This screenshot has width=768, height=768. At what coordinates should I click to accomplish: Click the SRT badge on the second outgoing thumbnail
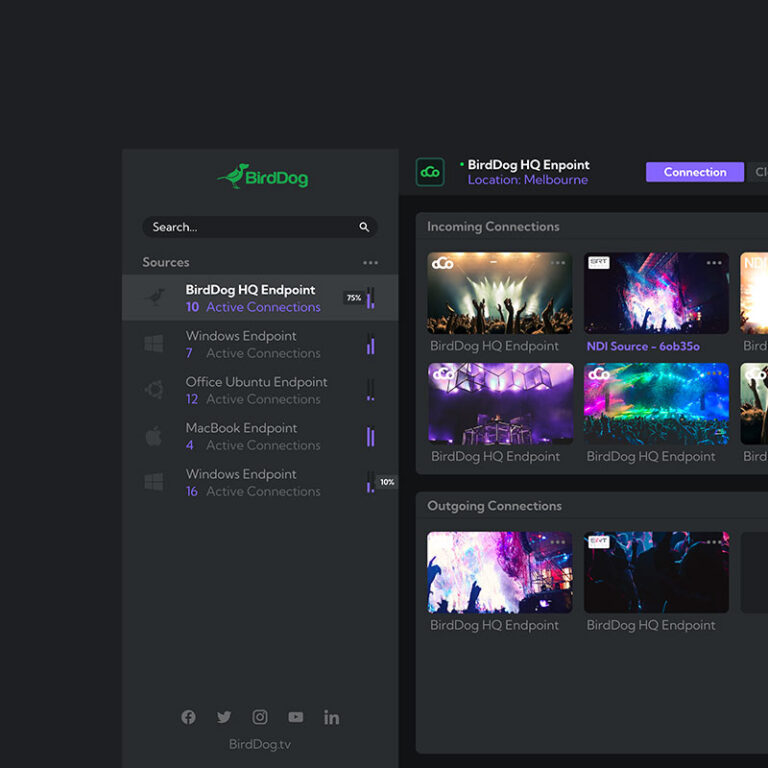[x=599, y=541]
